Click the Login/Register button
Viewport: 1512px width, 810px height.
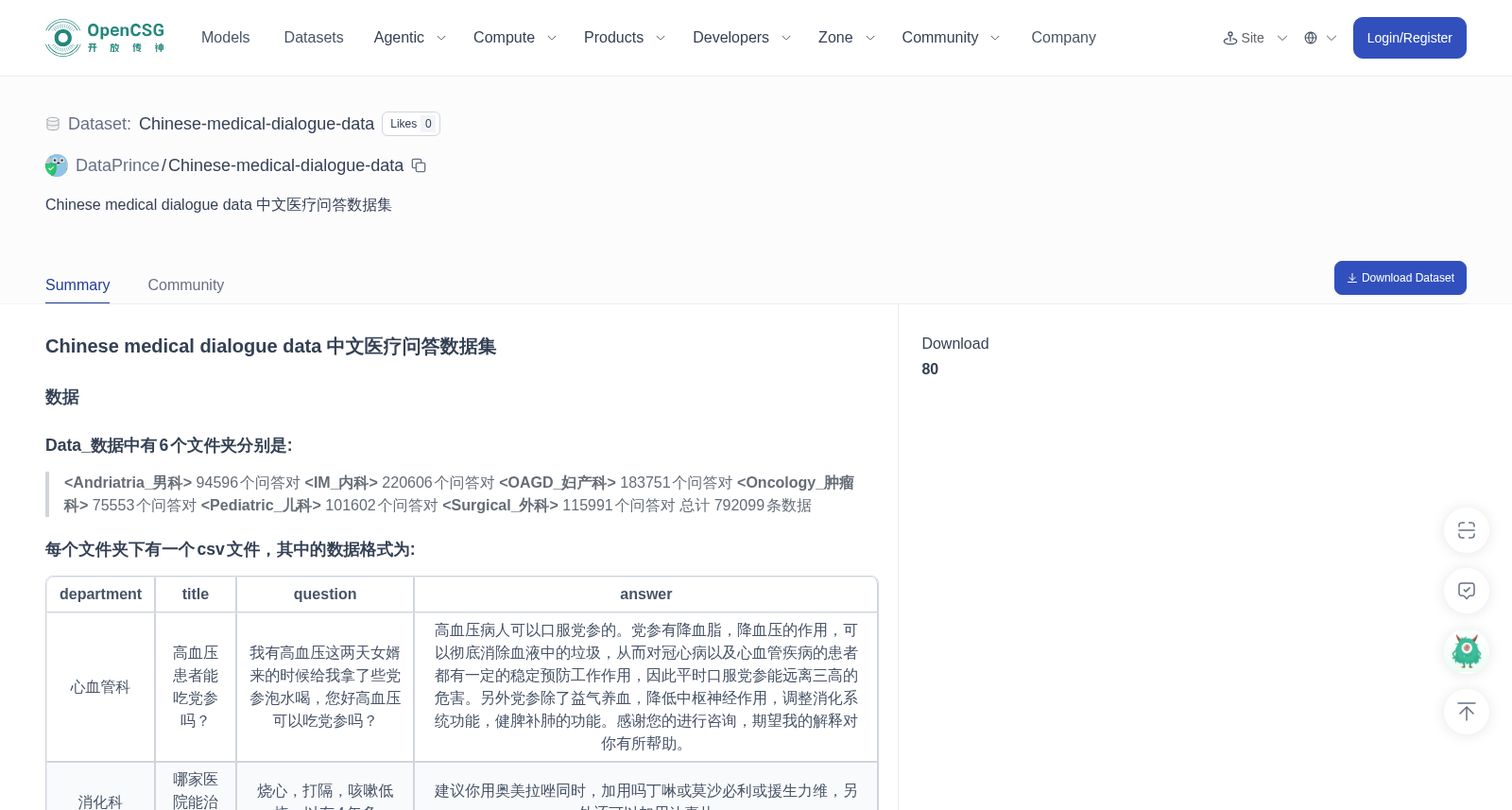tap(1409, 38)
